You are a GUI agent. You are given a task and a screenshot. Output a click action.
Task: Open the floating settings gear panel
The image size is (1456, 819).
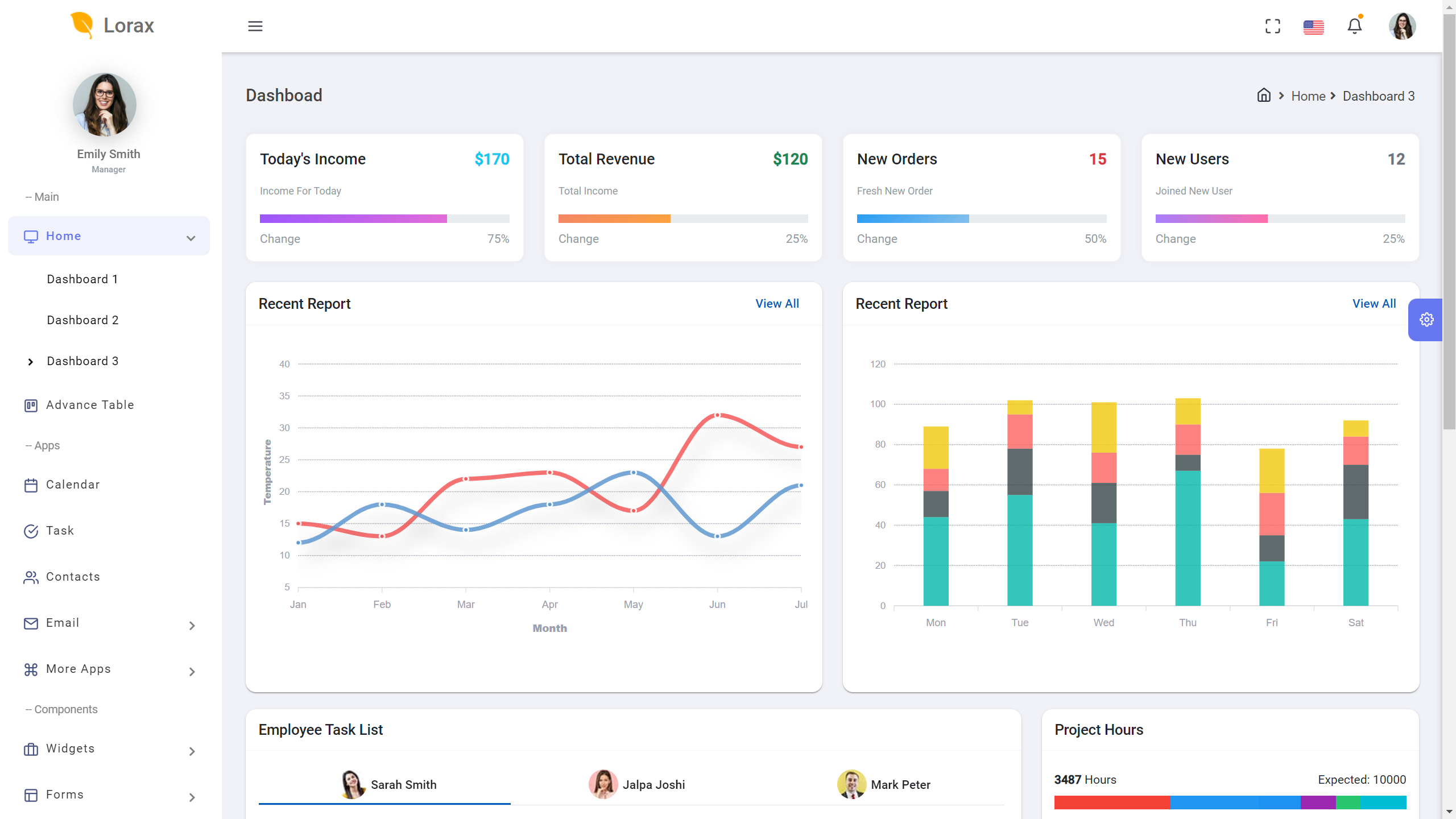pyautogui.click(x=1426, y=319)
